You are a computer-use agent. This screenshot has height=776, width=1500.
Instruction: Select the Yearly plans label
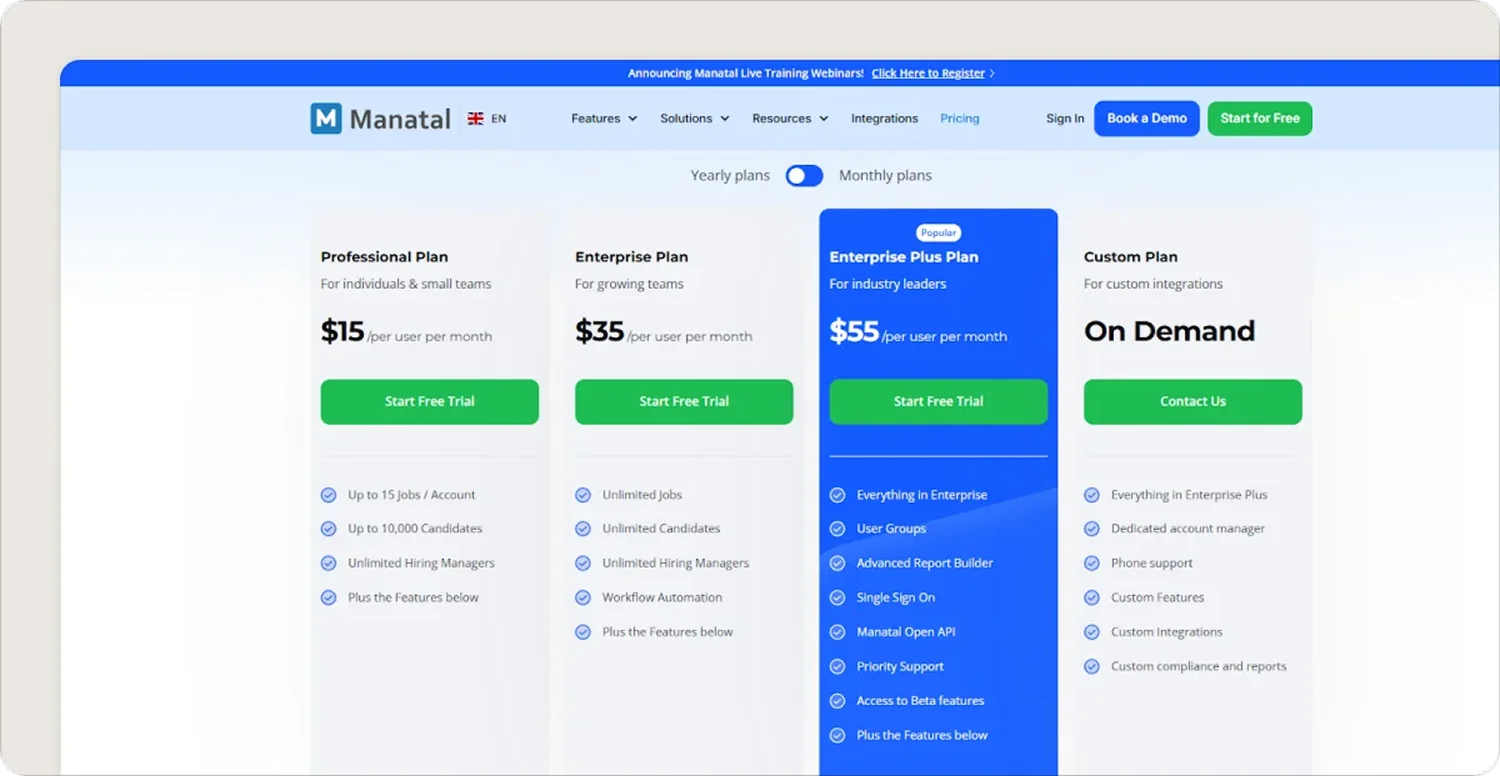(x=730, y=176)
